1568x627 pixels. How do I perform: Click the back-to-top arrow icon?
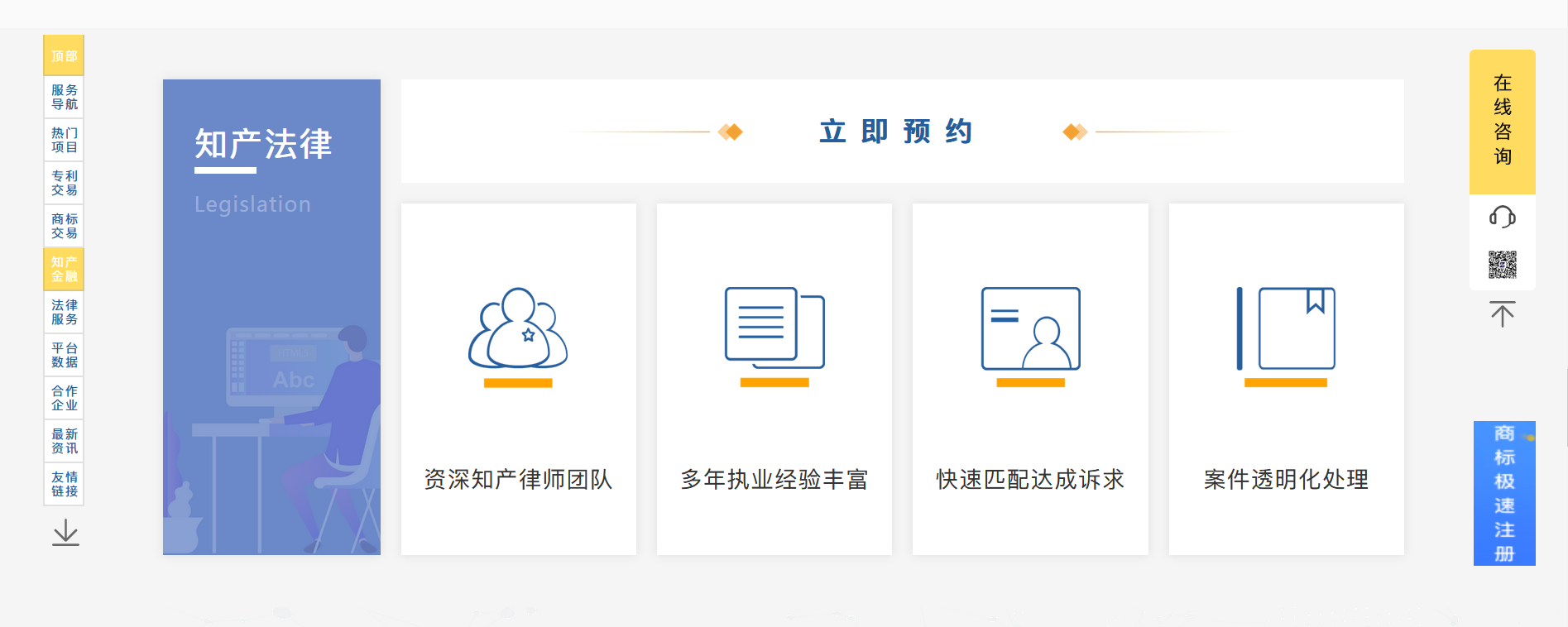click(1502, 314)
